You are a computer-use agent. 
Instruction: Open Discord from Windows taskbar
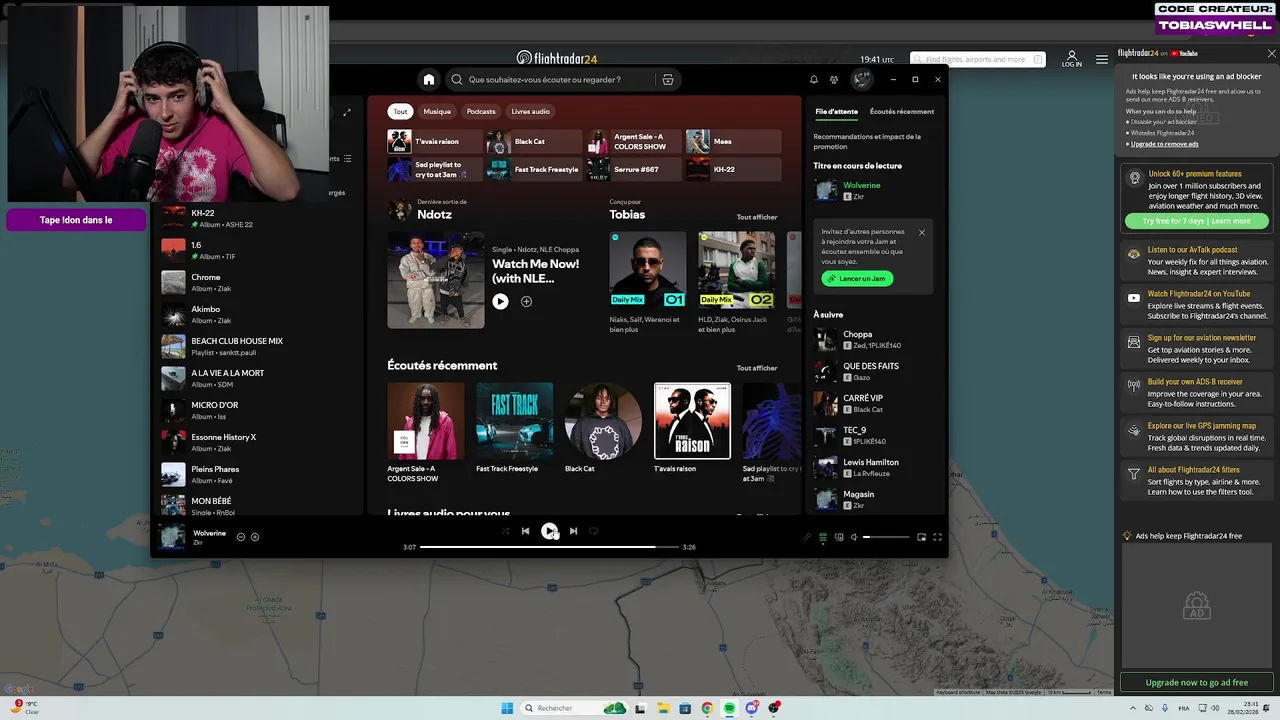(751, 708)
